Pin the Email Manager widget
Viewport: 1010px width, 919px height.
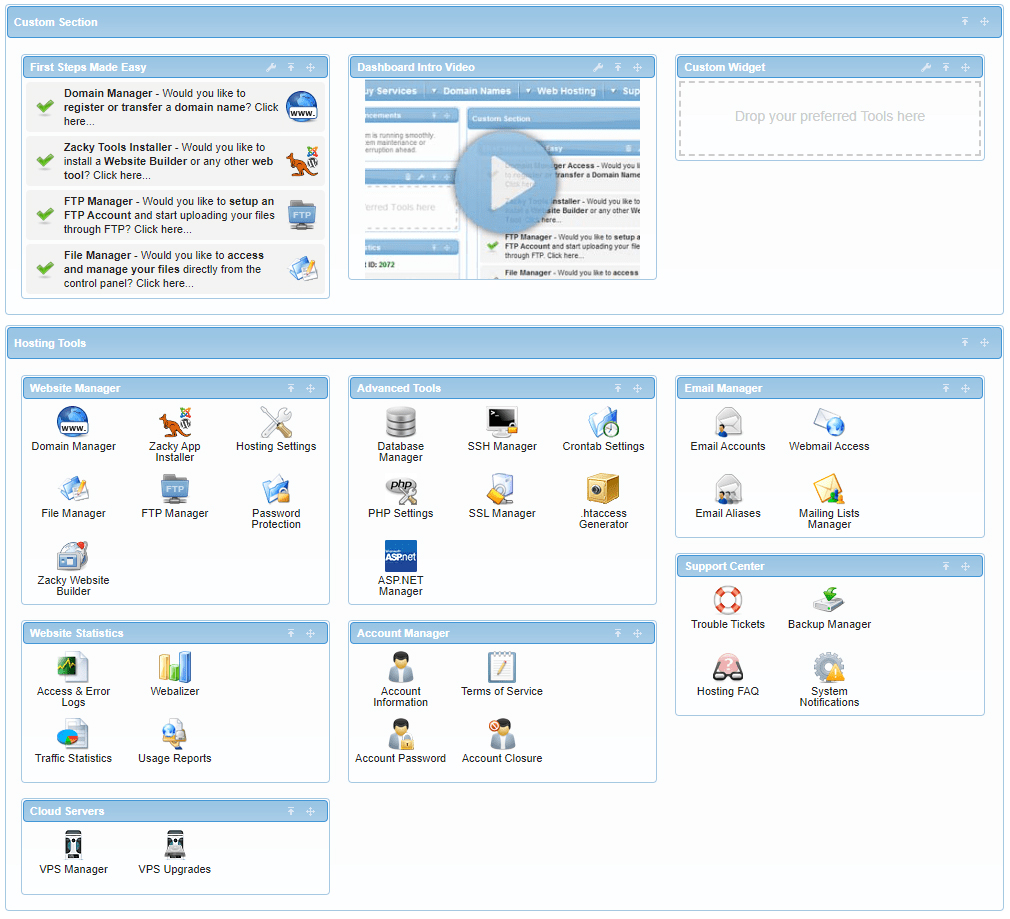[x=945, y=388]
